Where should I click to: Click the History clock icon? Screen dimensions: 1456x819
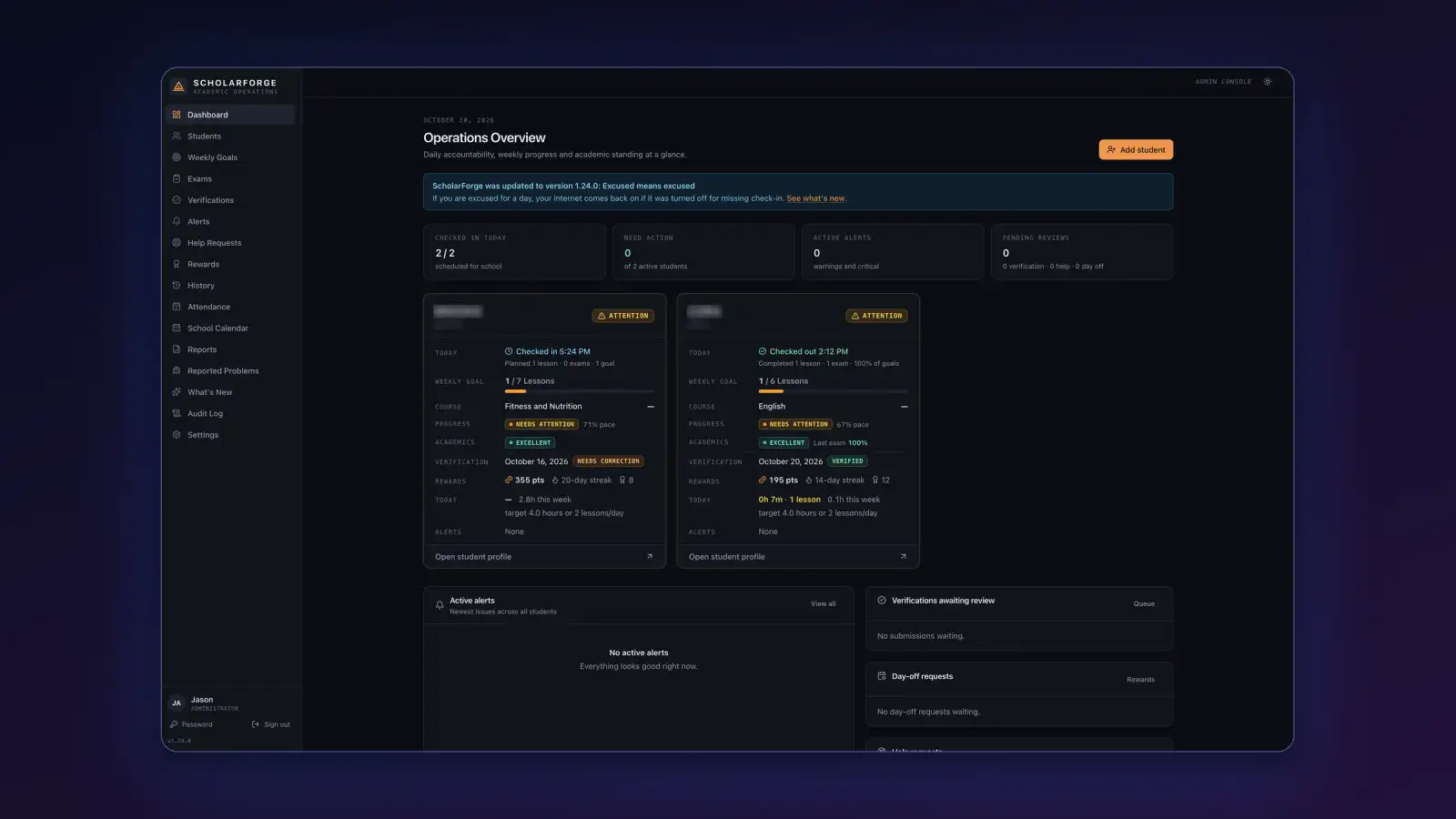[177, 286]
